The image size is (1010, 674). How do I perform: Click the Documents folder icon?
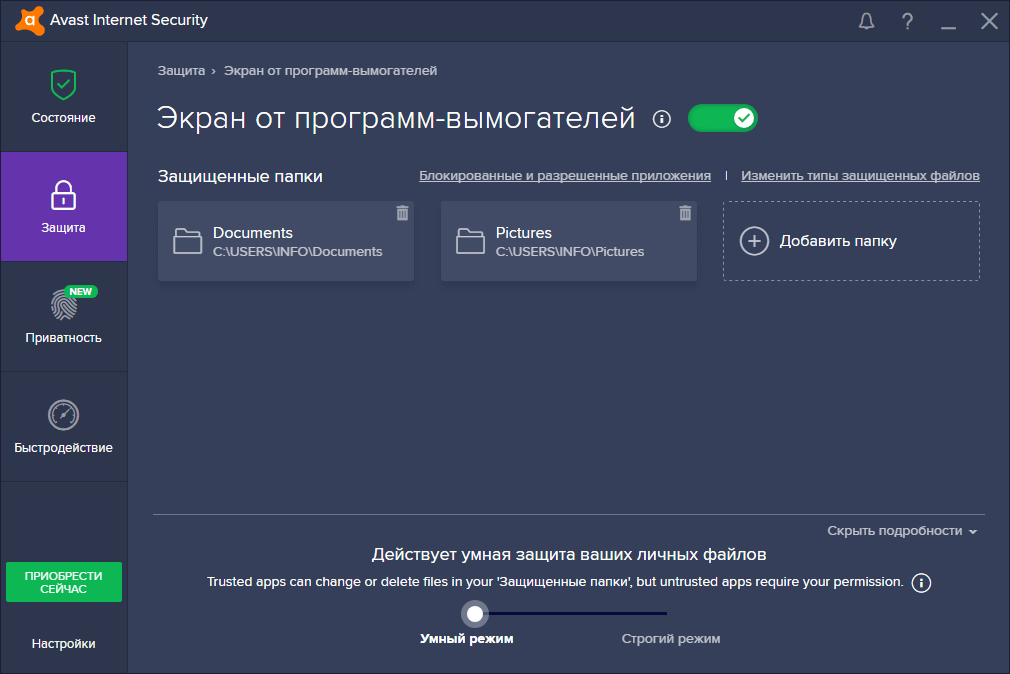click(187, 241)
